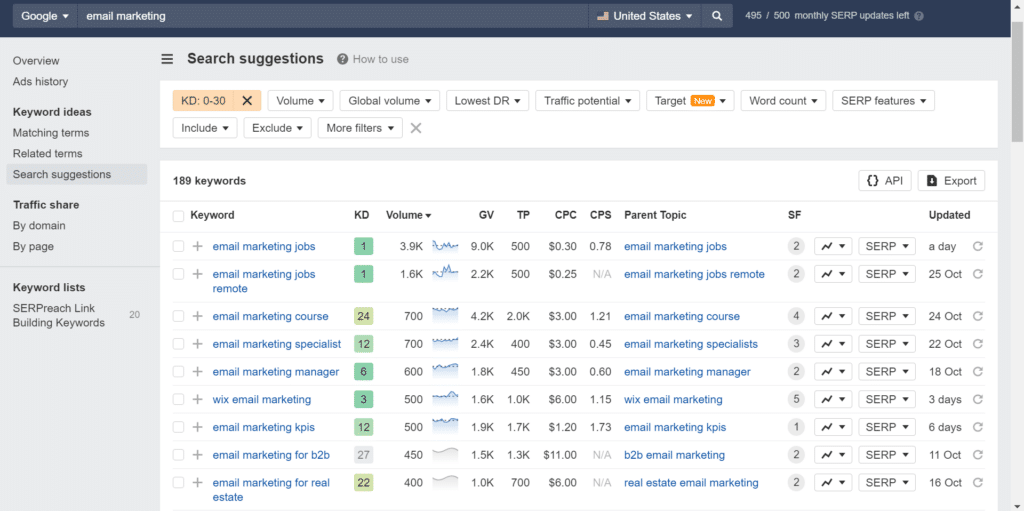Open trend chart dropdown for wix email marketing row

pos(833,399)
